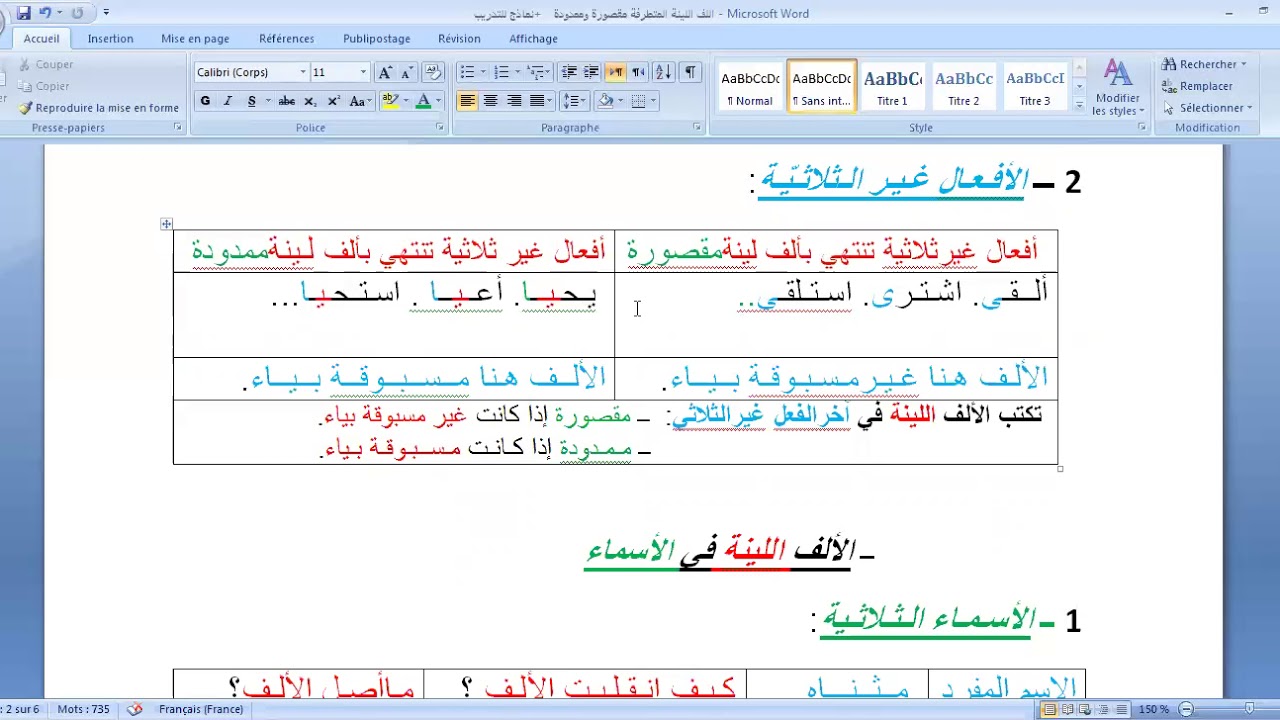
Task: Apply the green font color
Action: [x=423, y=101]
